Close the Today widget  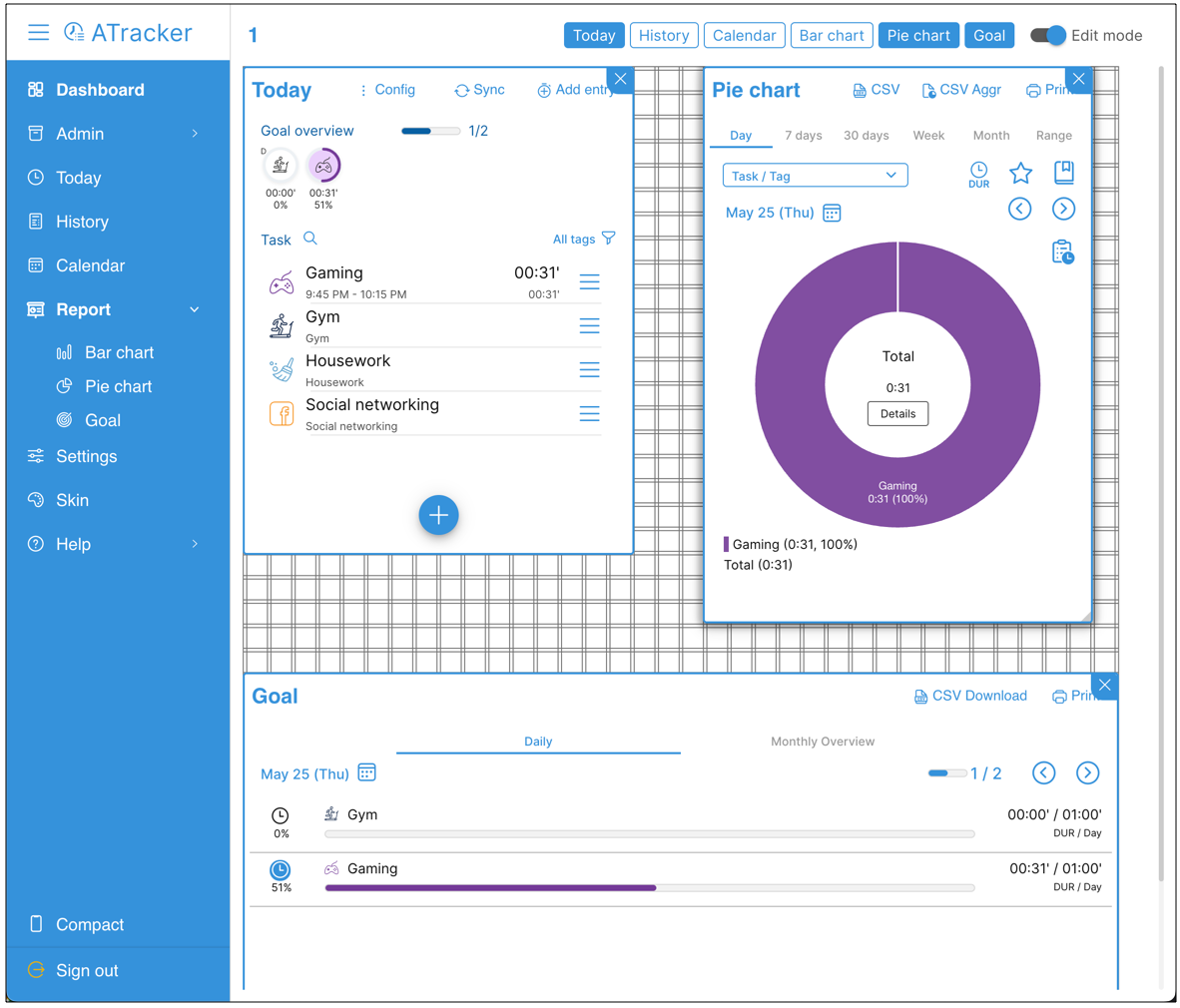click(x=620, y=79)
